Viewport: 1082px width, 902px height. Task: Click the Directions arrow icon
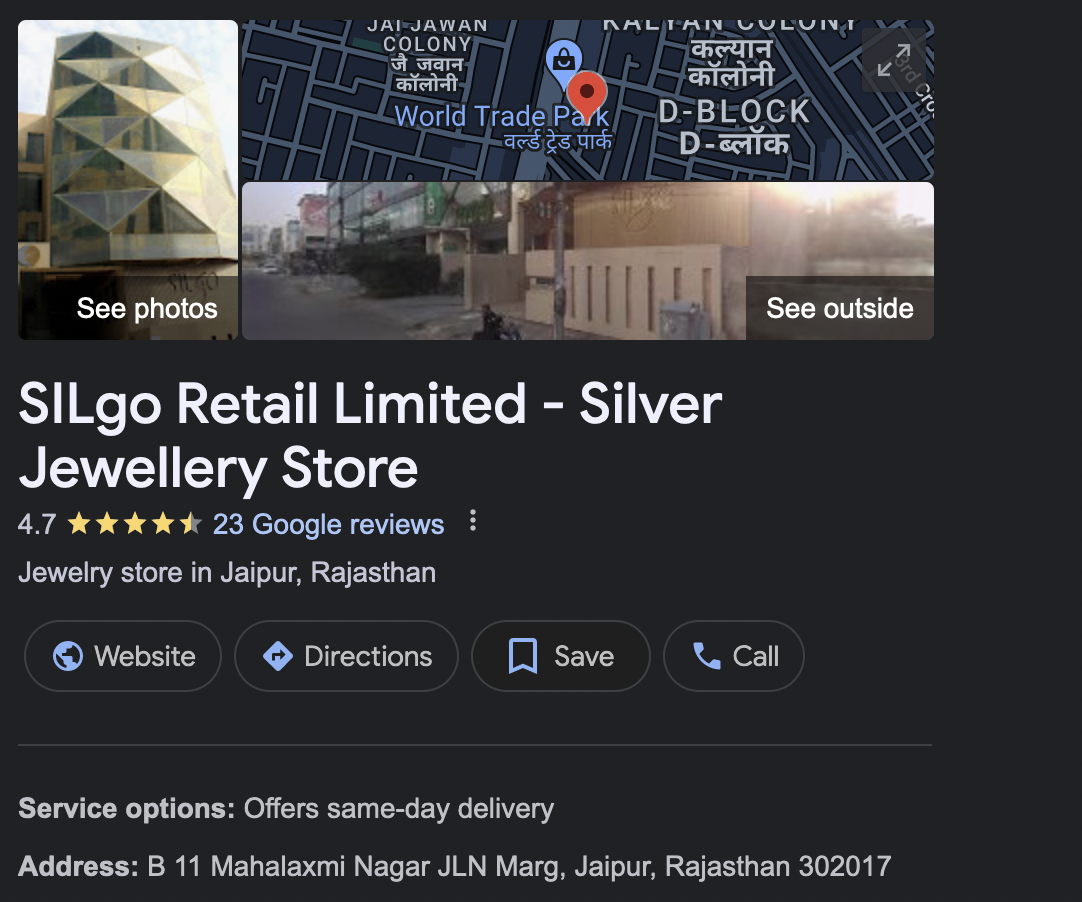pos(277,656)
